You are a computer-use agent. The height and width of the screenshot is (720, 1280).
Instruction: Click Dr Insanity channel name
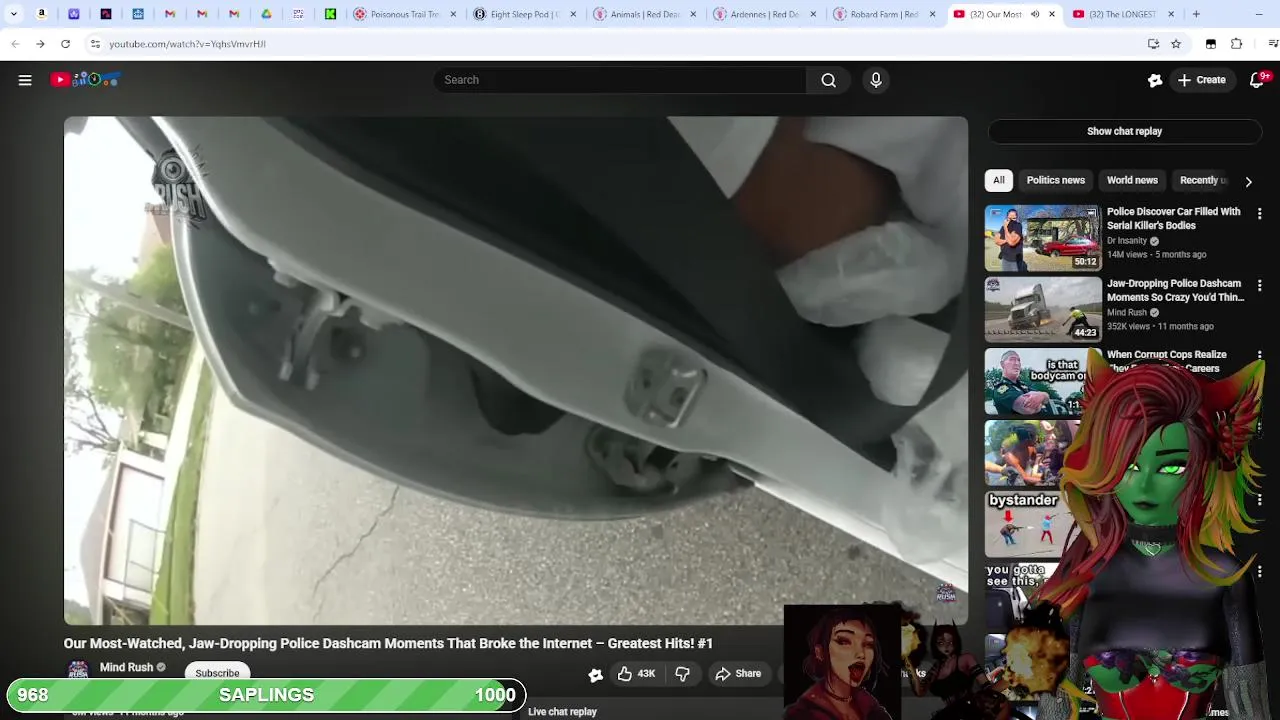pos(1127,241)
